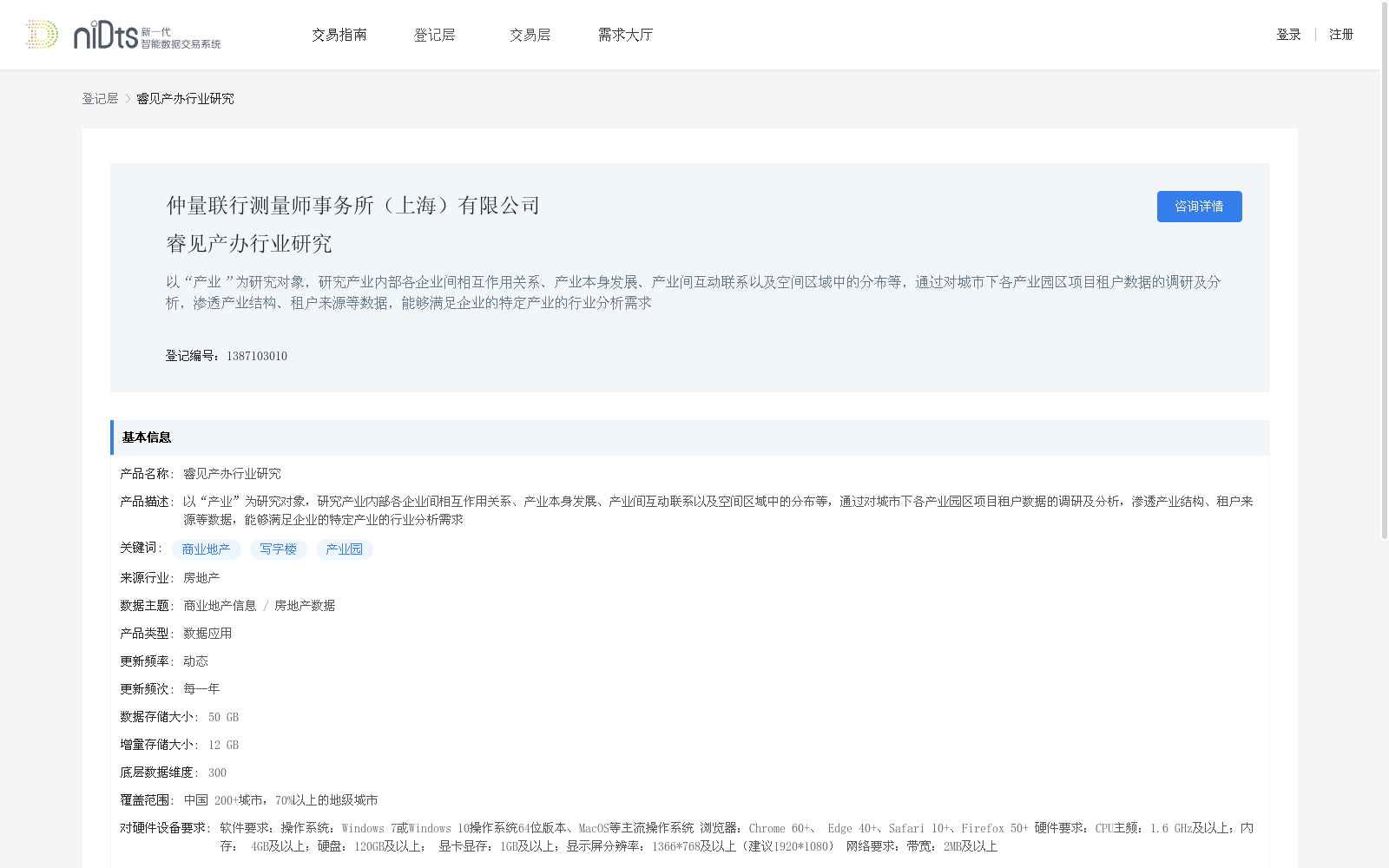Select the 底层数据维度 value 300
1389x868 pixels.
tap(217, 773)
